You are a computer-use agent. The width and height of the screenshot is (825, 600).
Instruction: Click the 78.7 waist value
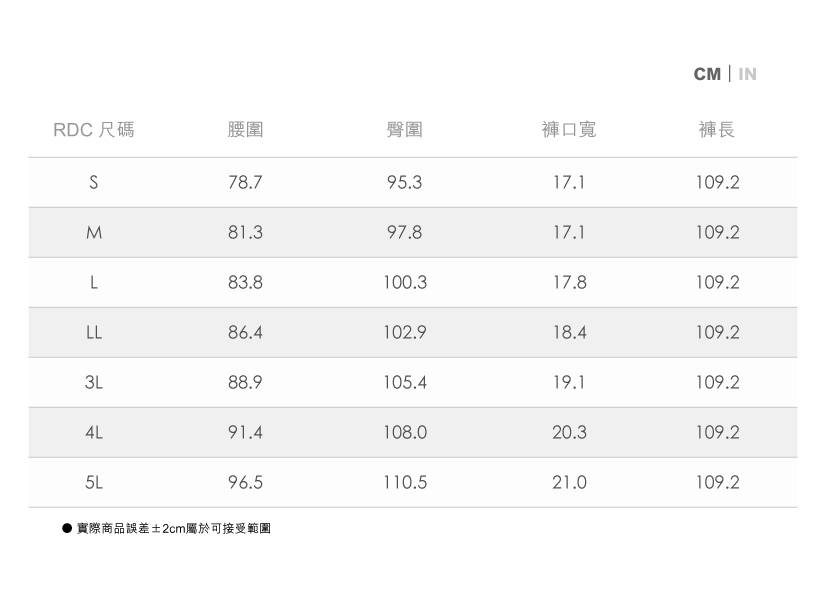click(245, 183)
